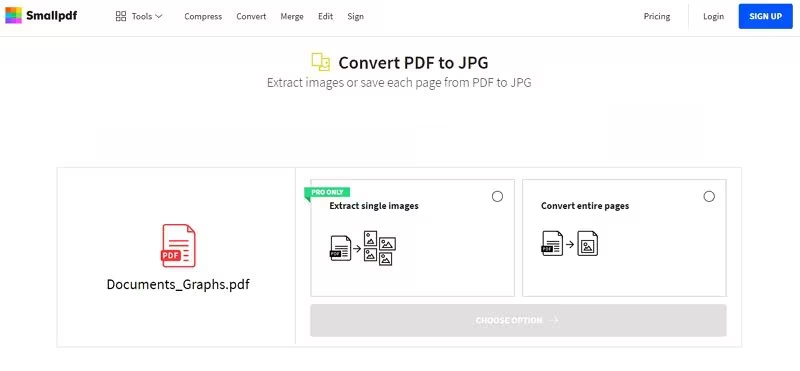Click the Extract single images label
This screenshot has height=371, width=800.
[x=374, y=206]
